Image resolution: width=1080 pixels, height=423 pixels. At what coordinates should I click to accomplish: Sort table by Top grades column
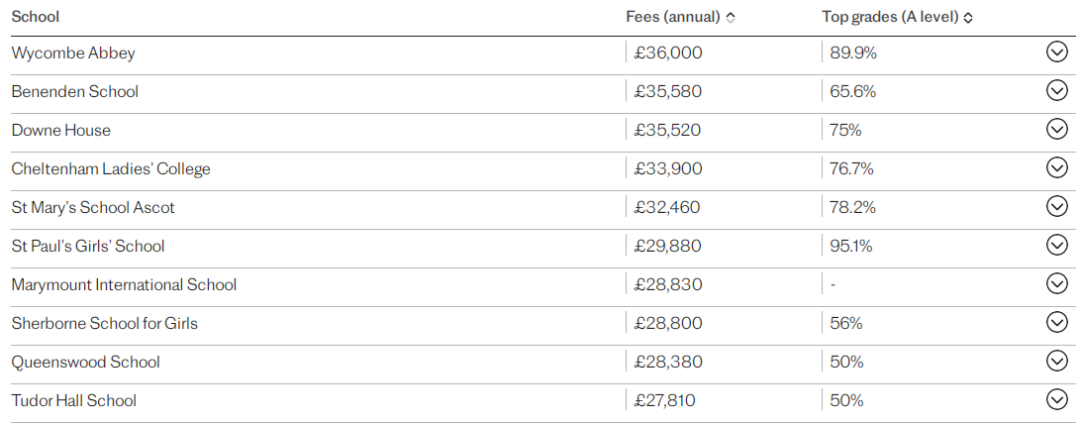968,18
